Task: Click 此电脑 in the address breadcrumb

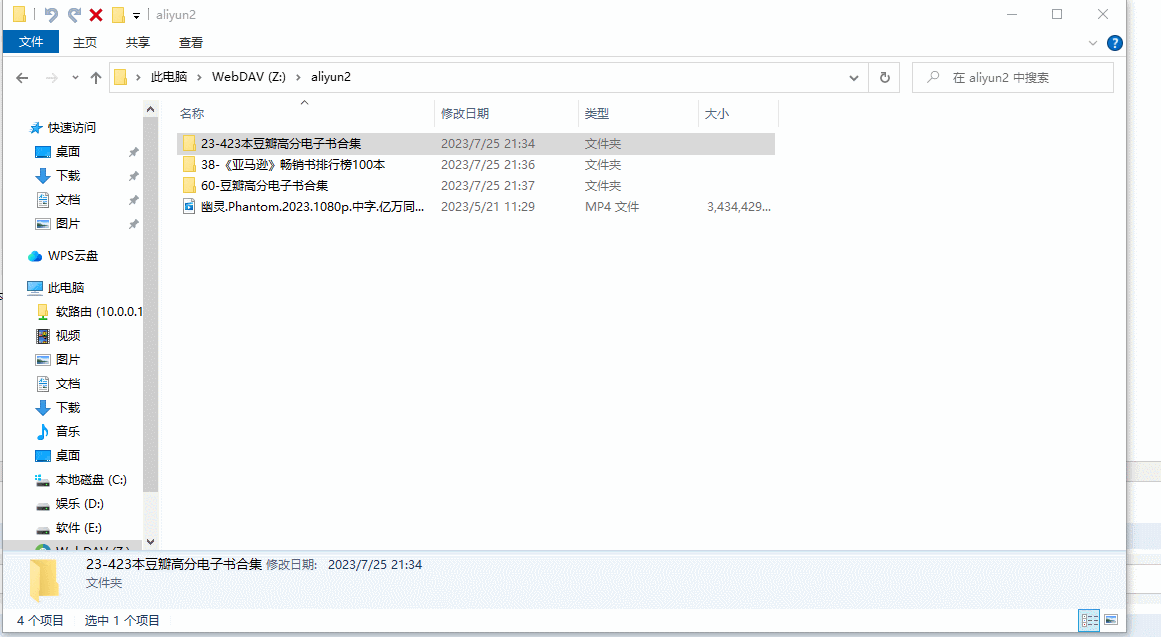Action: [x=169, y=77]
